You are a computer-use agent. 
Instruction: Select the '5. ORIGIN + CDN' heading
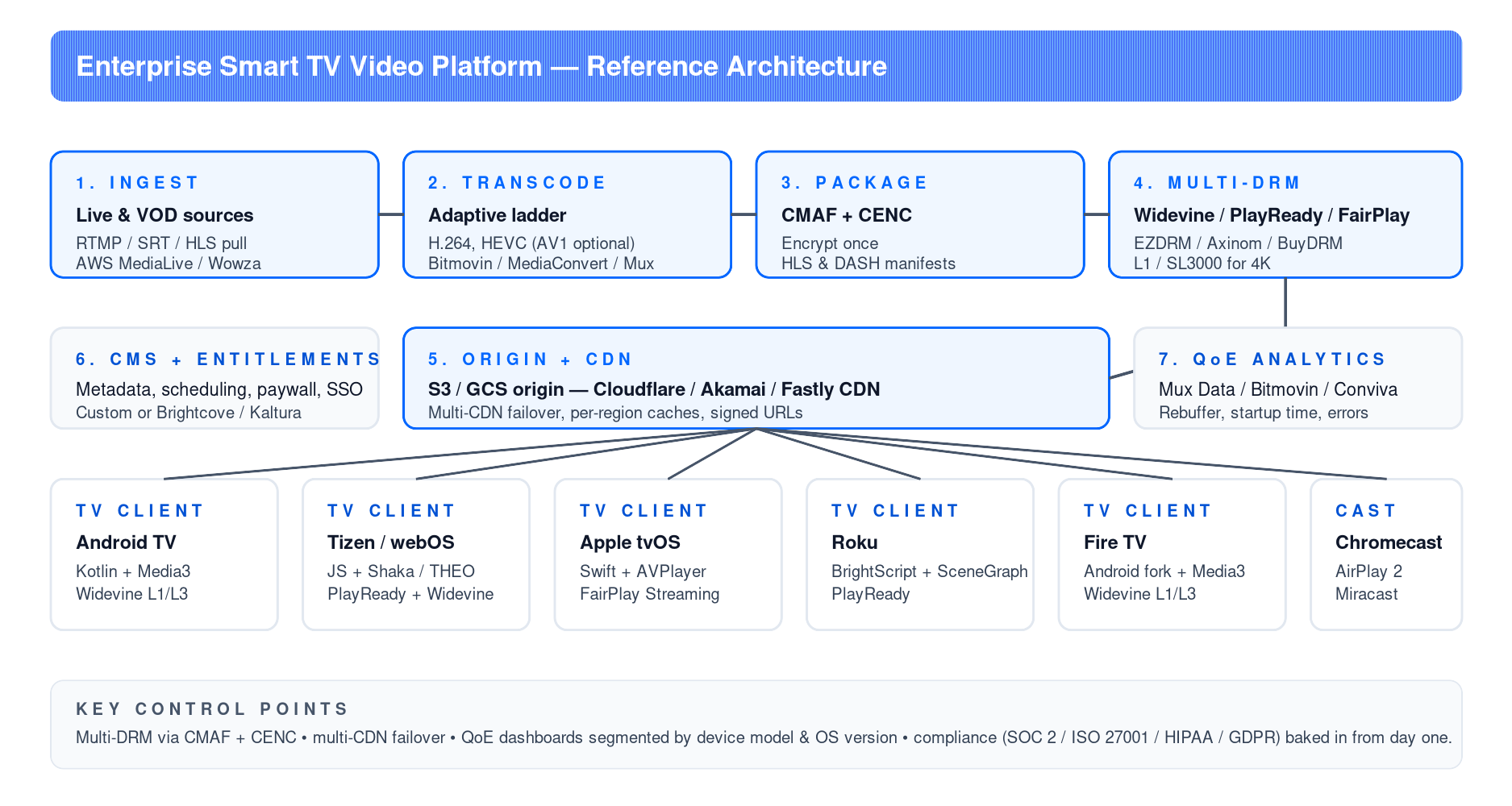click(531, 359)
